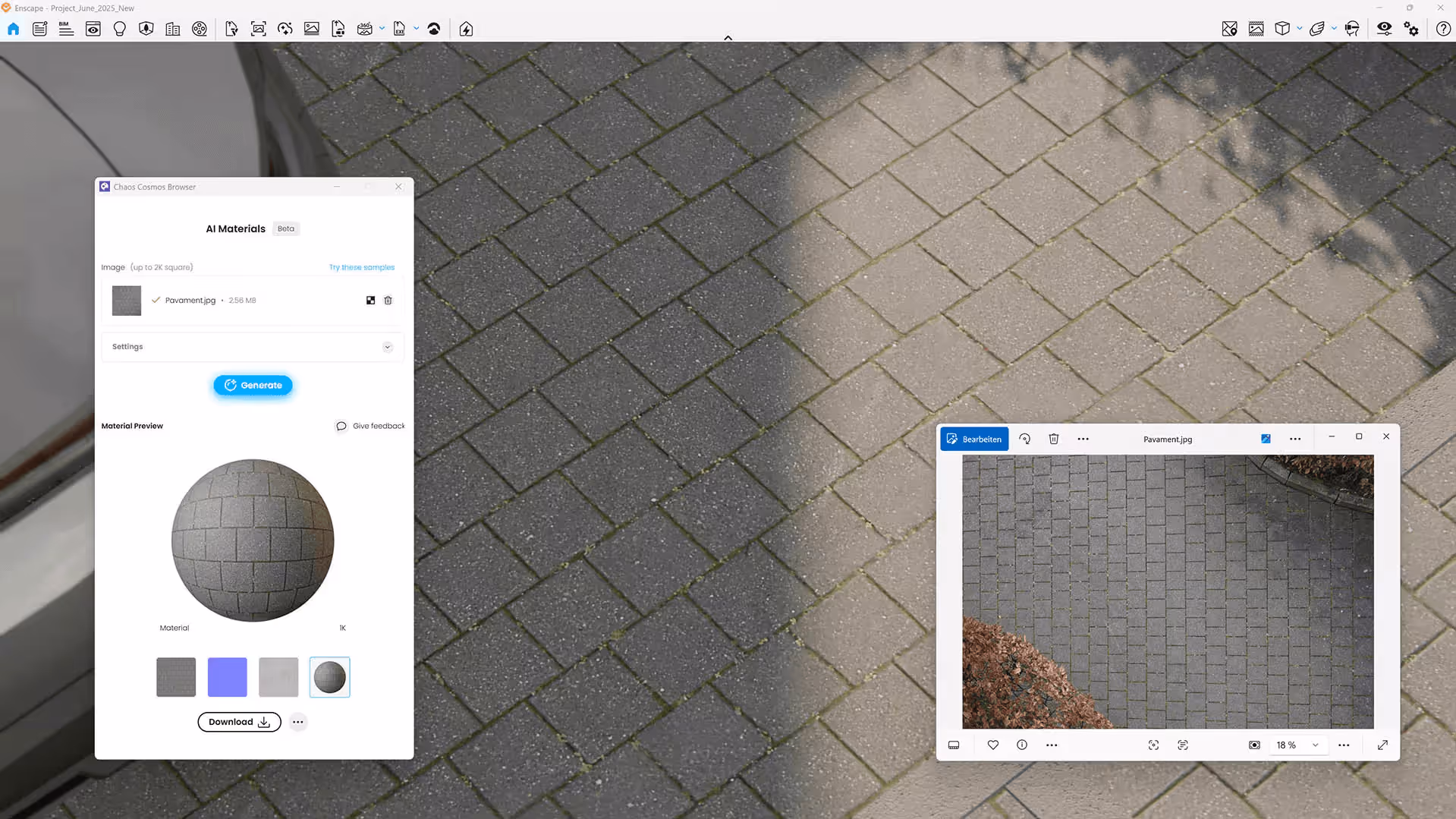Select the sphere material preview thumbnail
1456x819 pixels.
pos(330,677)
